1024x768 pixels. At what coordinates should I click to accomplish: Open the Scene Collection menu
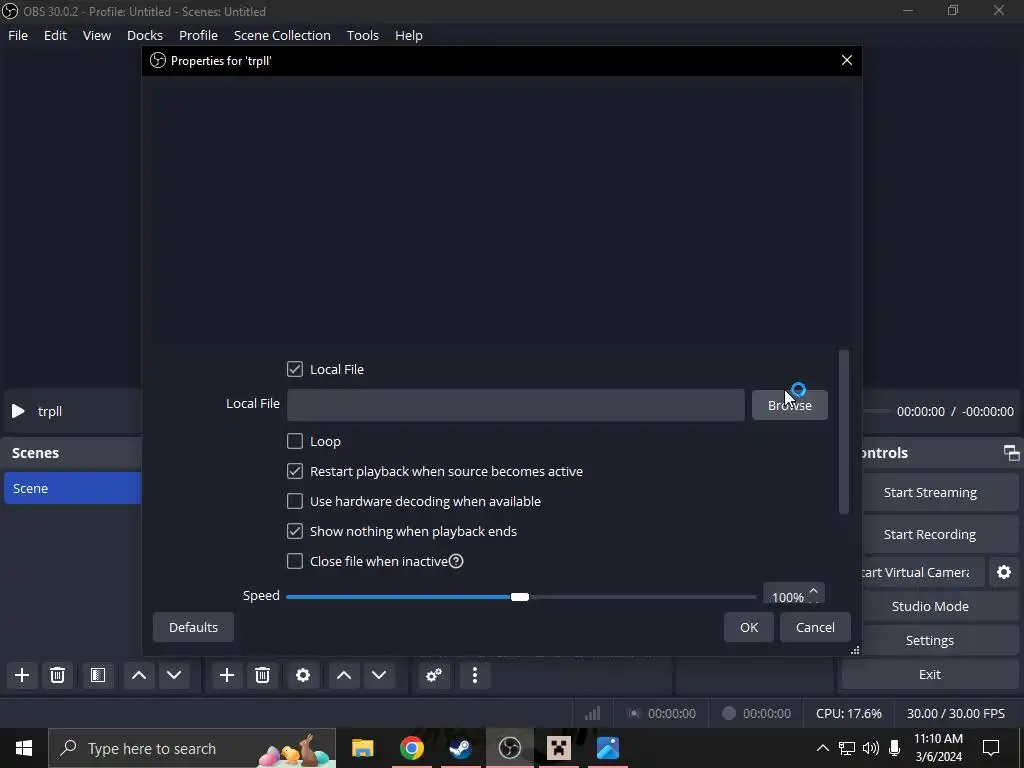tap(282, 35)
